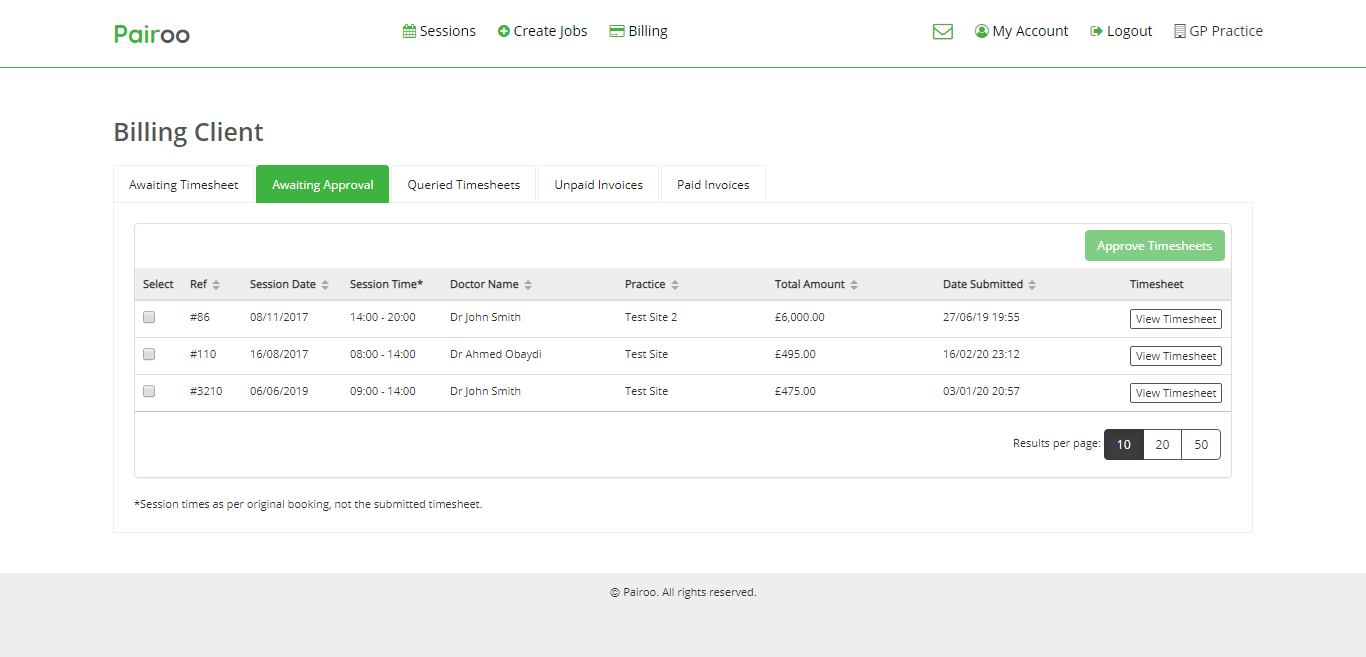Click the Create Jobs plus icon
This screenshot has height=657, width=1366.
(x=504, y=32)
